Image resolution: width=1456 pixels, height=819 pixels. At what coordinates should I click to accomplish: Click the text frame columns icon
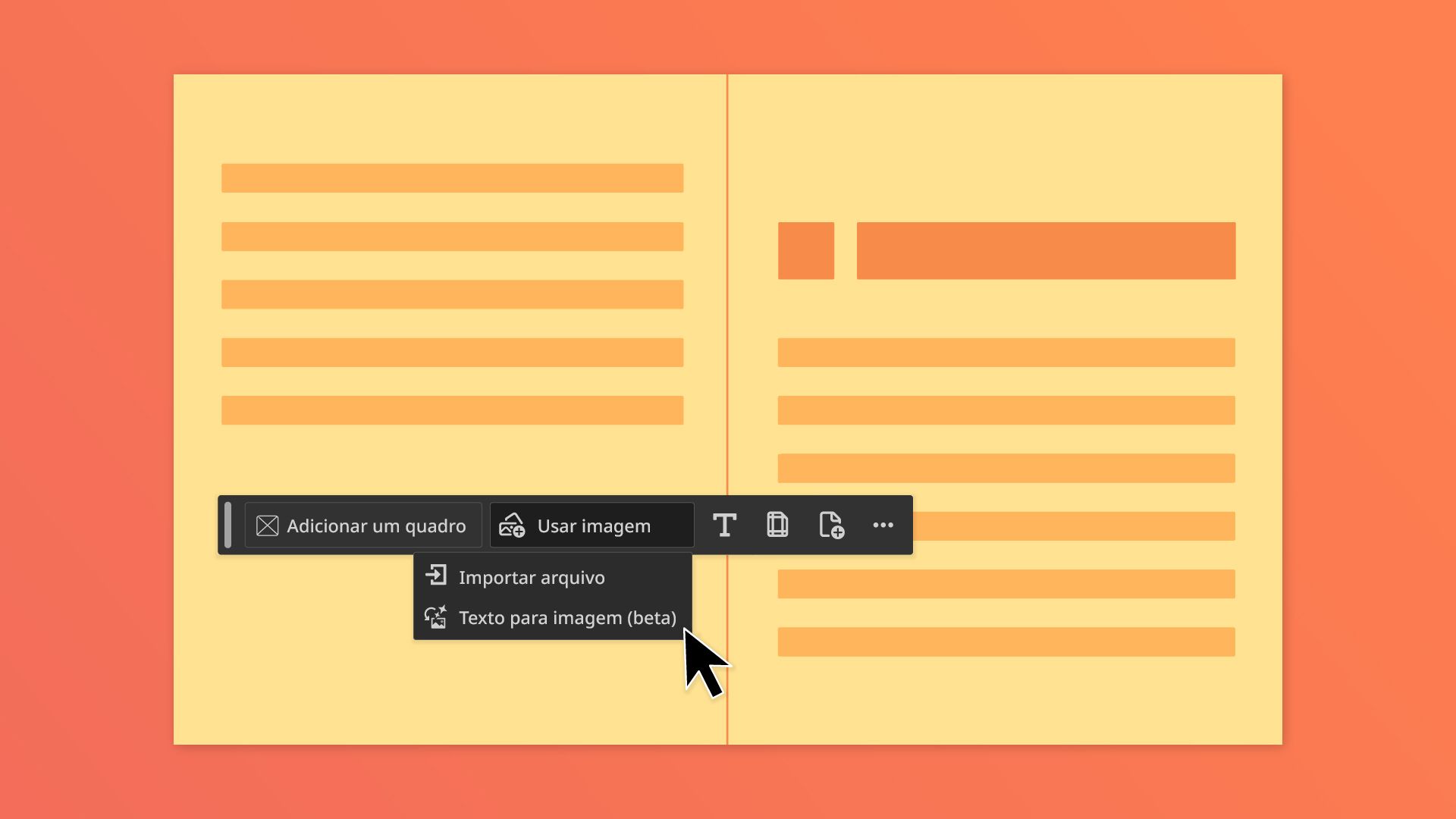coord(777,525)
